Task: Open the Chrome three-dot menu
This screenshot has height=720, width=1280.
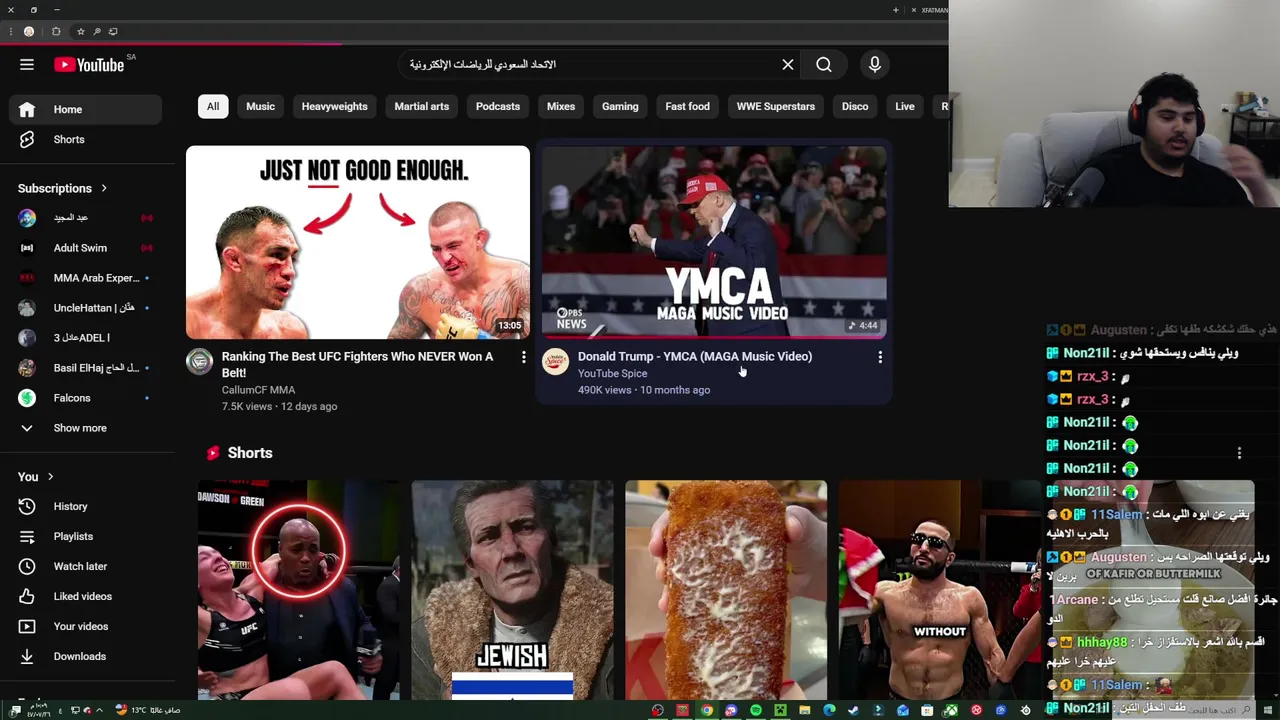Action: (11, 31)
